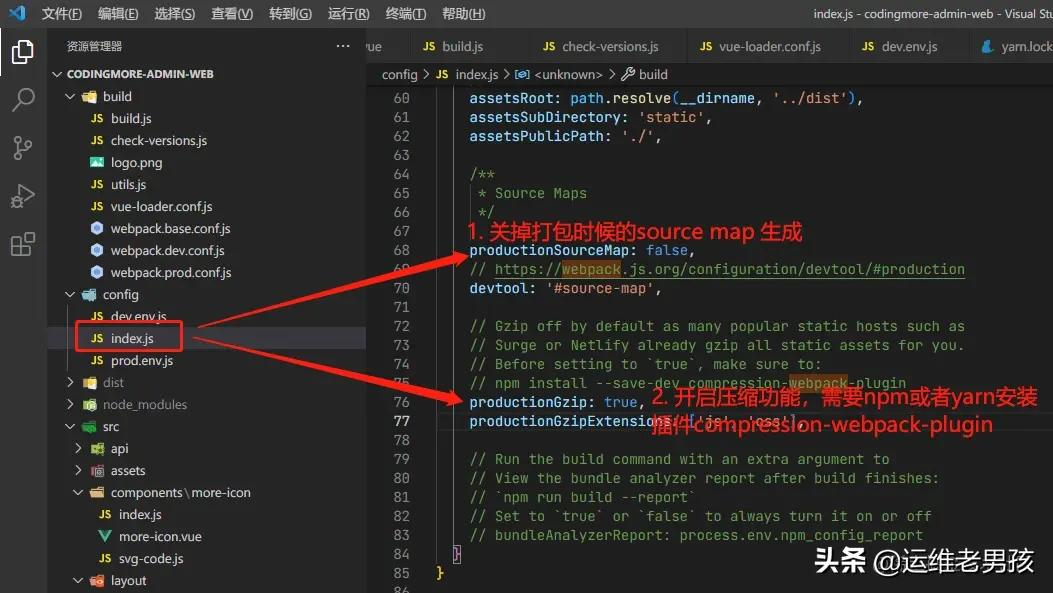The width and height of the screenshot is (1053, 593).
Task: Follow the webpack.js.org devtool link
Action: 730,269
